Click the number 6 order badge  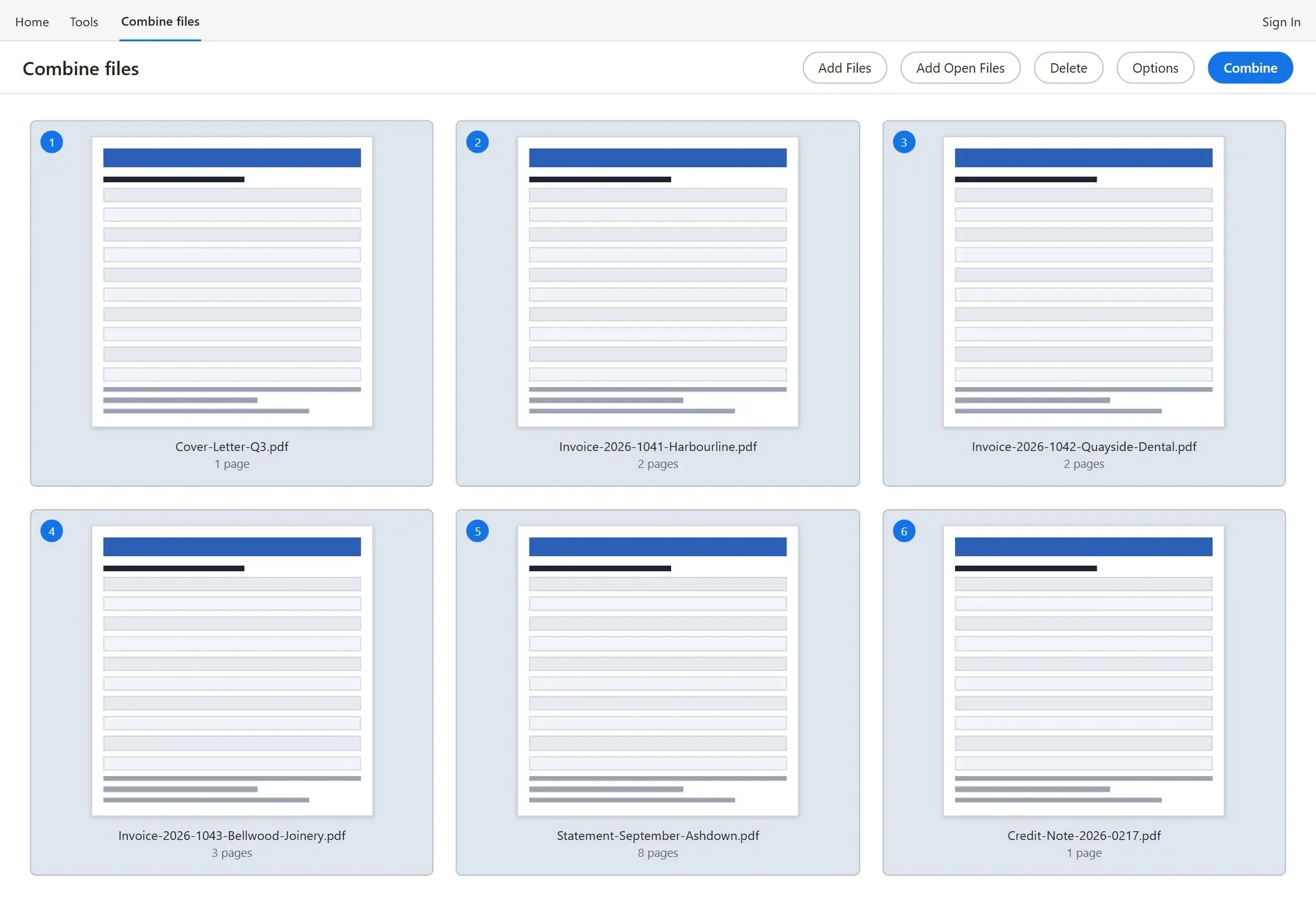904,531
